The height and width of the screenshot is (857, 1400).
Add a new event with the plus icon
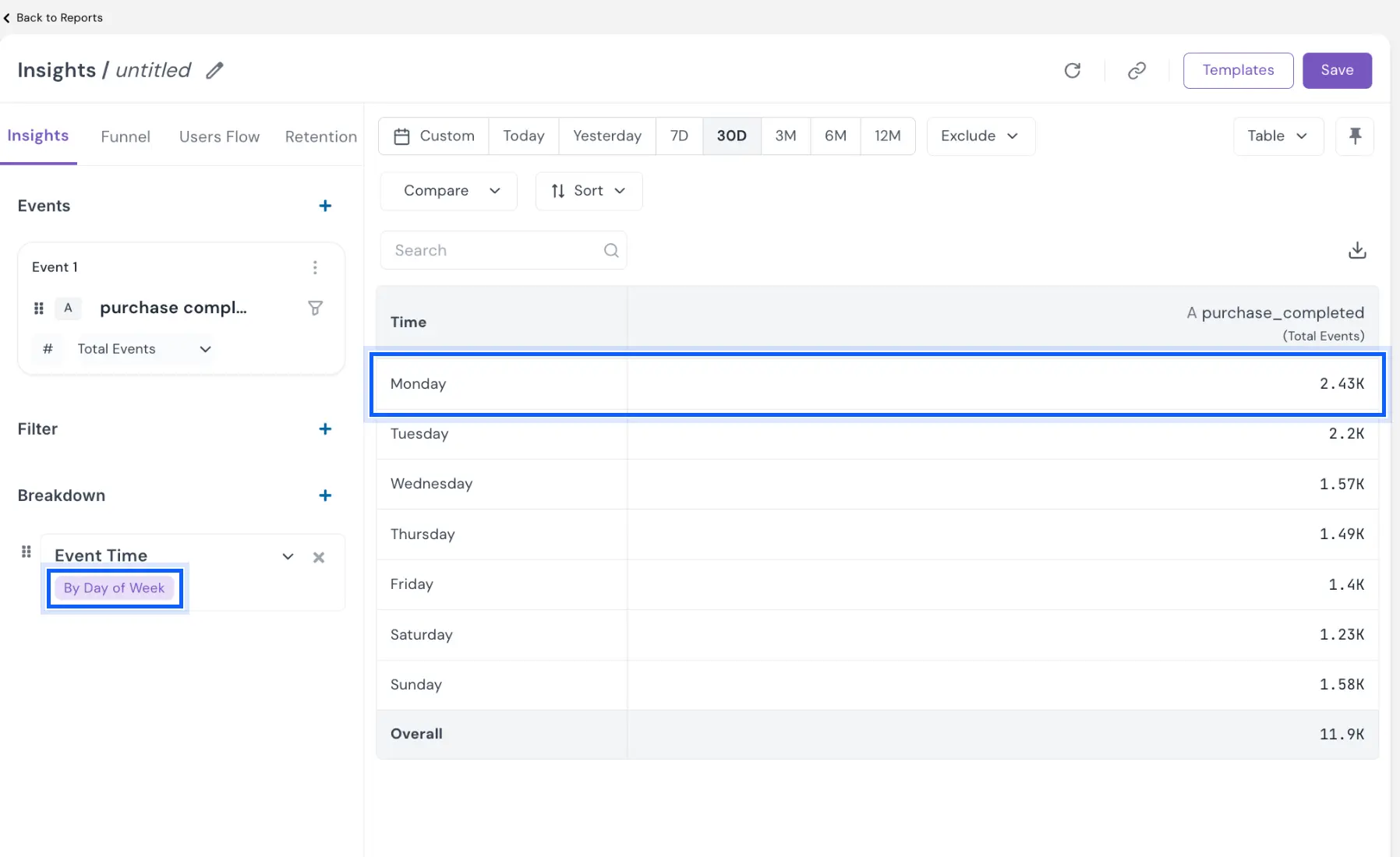tap(325, 206)
